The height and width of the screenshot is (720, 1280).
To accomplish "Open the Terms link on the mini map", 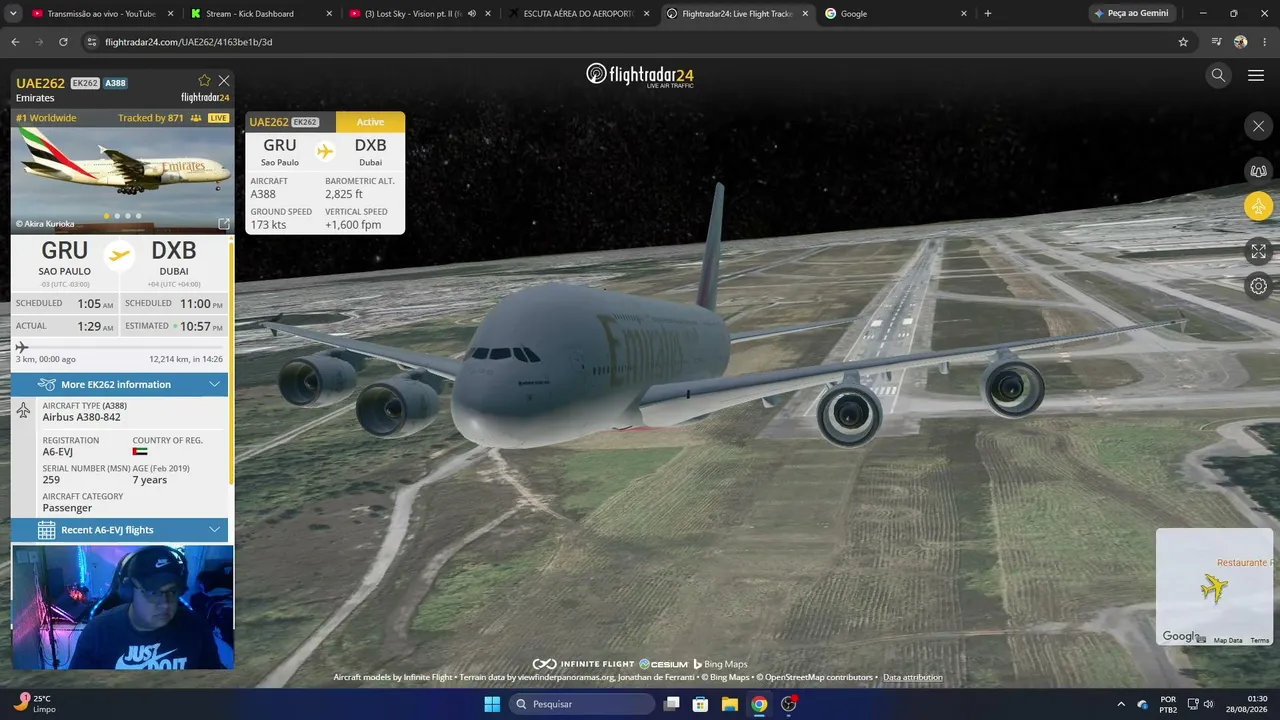I will [1260, 641].
